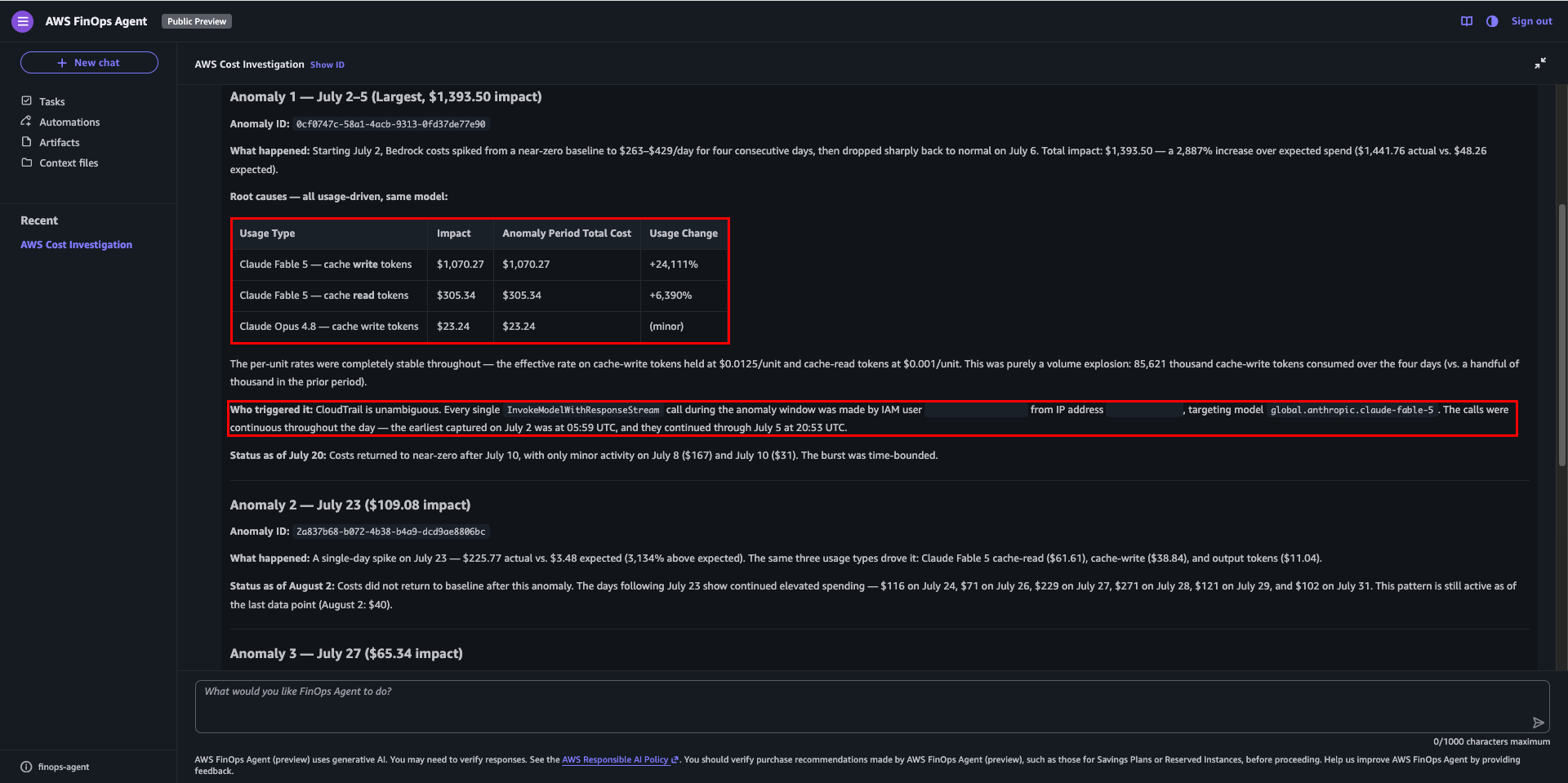Click the Anomaly 3 — July 27 heading
Viewport: 1568px width, 783px height.
[346, 653]
